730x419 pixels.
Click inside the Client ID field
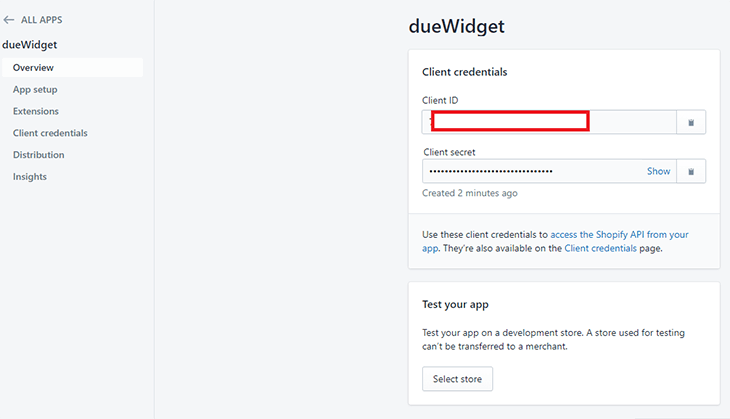[549, 122]
